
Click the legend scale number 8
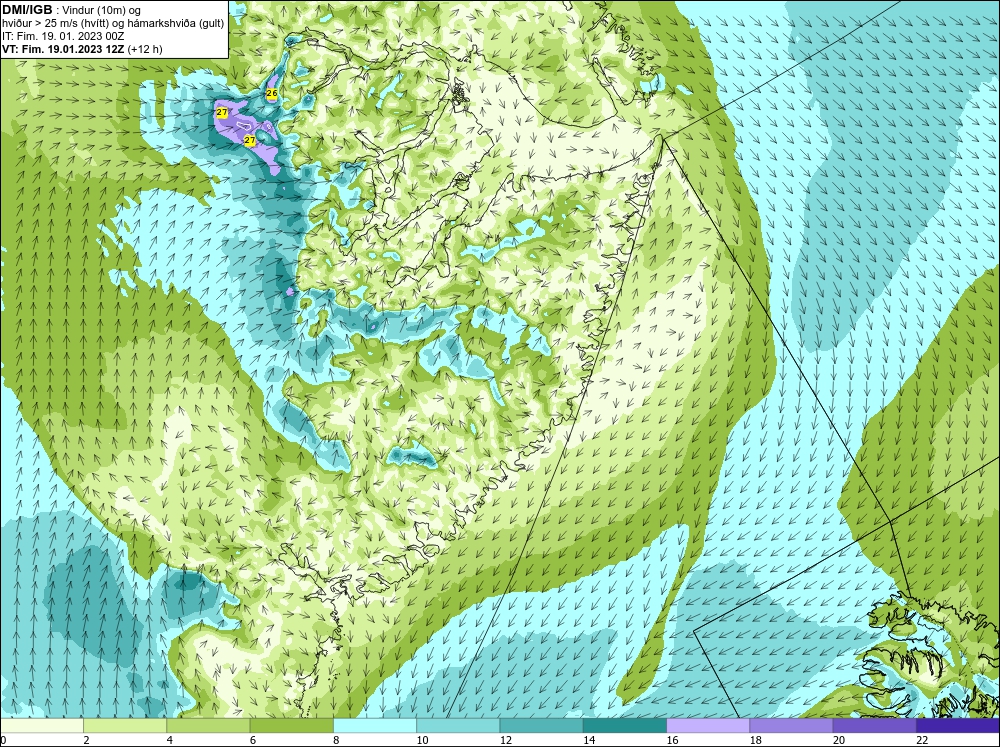click(x=336, y=739)
